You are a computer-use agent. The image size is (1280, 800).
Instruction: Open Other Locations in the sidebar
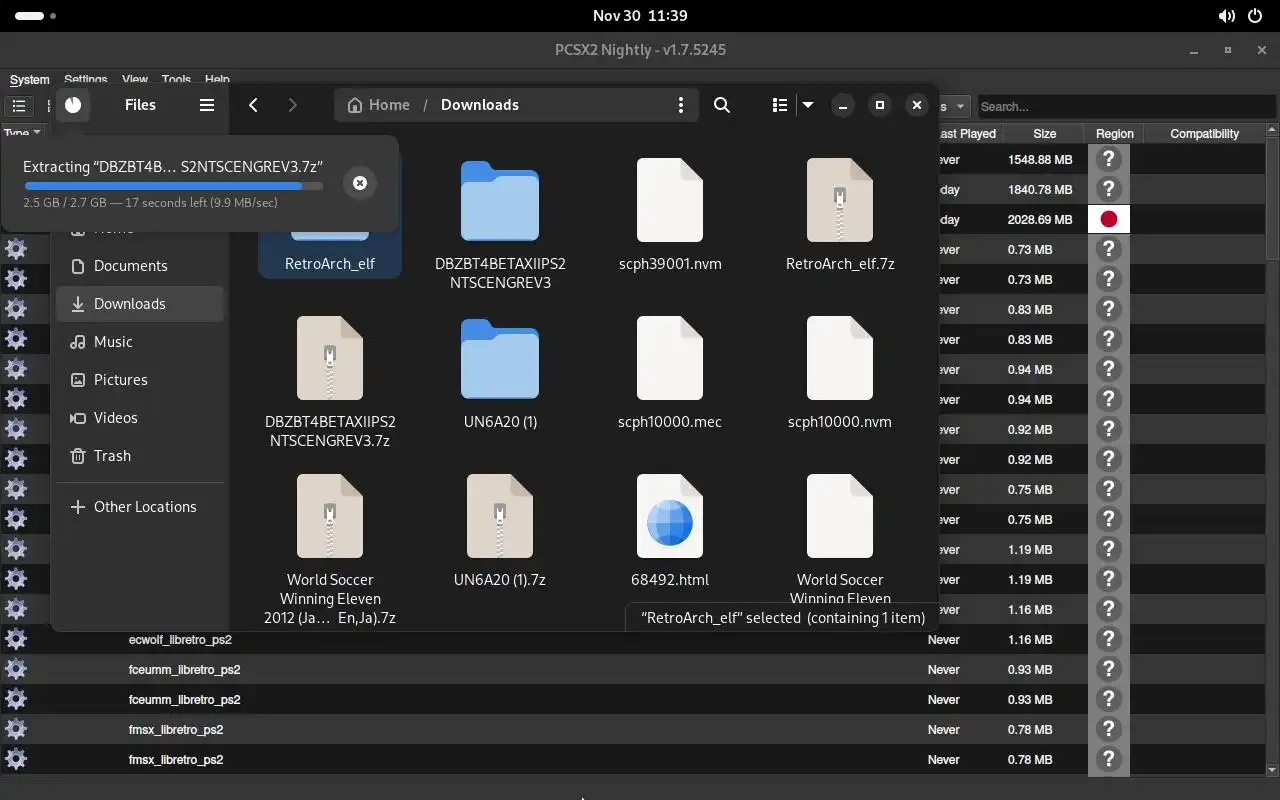[140, 507]
